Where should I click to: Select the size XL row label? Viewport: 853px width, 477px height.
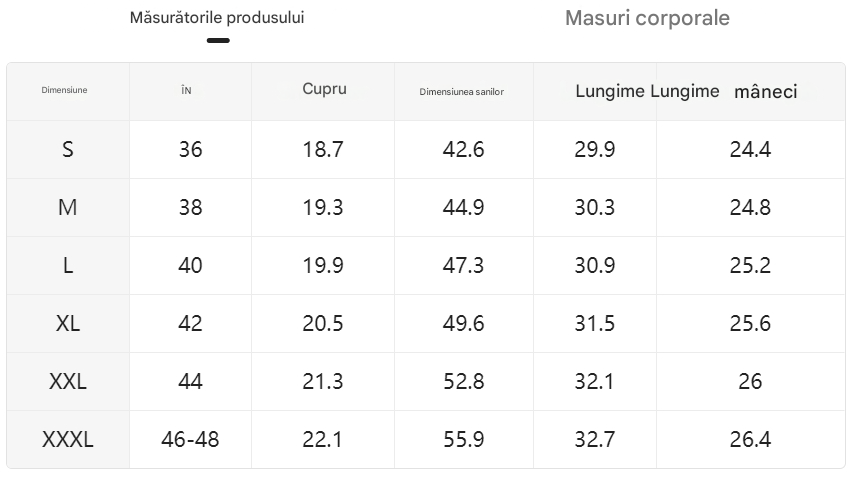(x=67, y=324)
